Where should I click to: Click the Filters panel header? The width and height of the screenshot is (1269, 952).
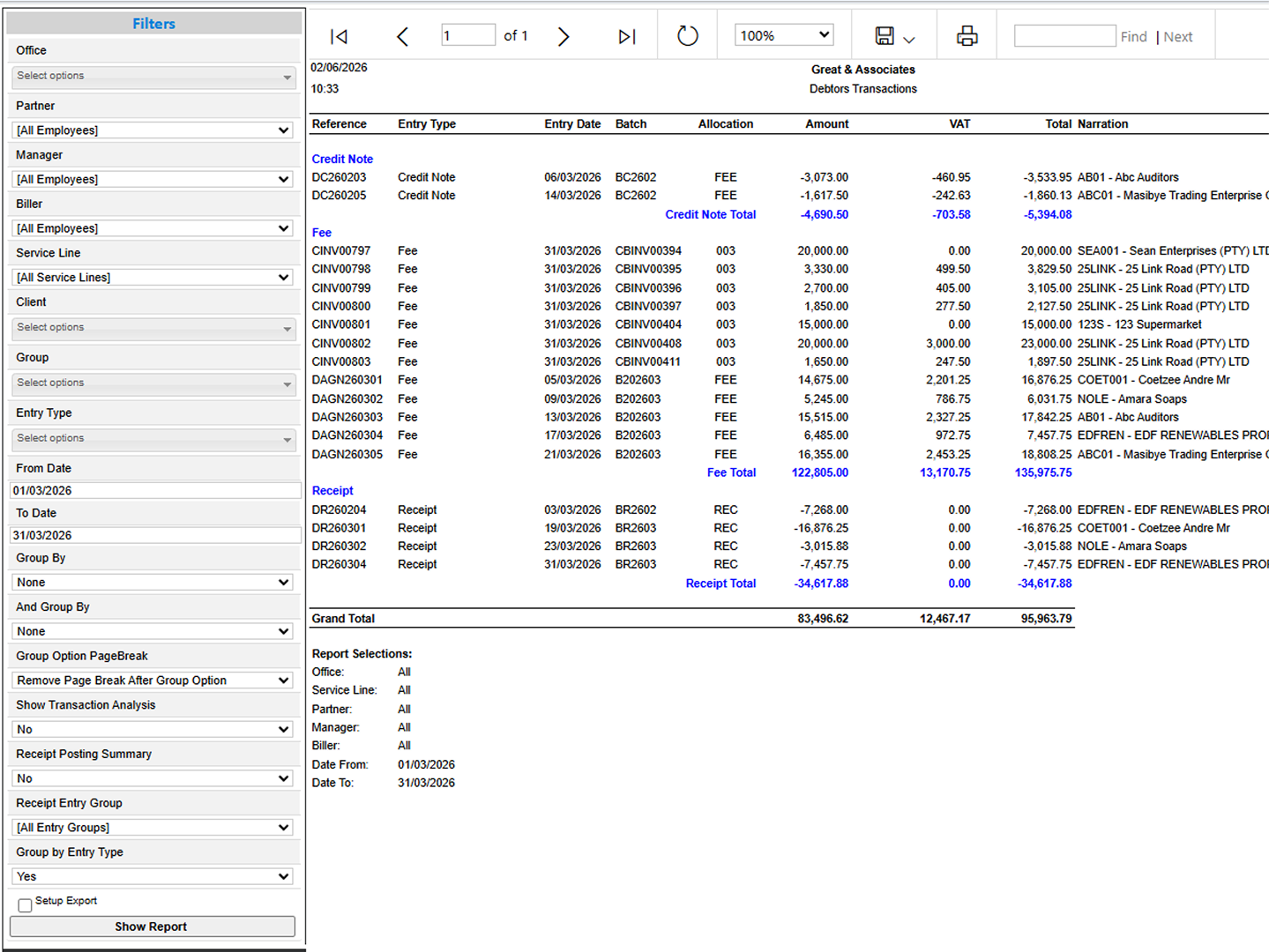154,24
